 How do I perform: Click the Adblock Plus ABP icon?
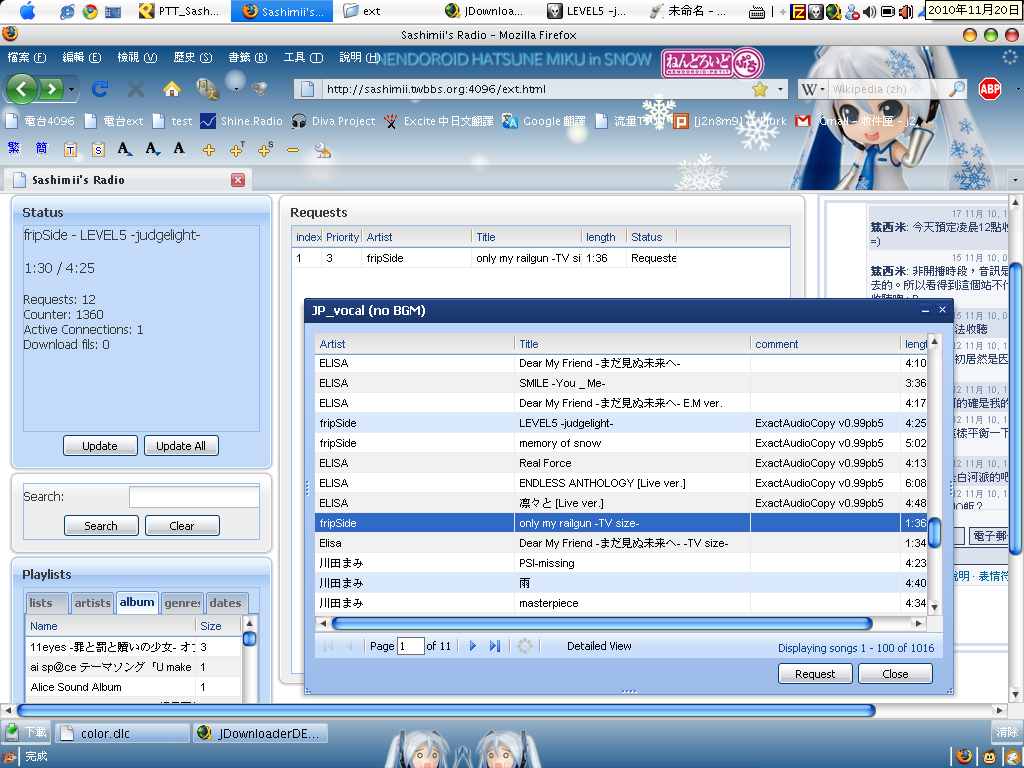(x=990, y=89)
